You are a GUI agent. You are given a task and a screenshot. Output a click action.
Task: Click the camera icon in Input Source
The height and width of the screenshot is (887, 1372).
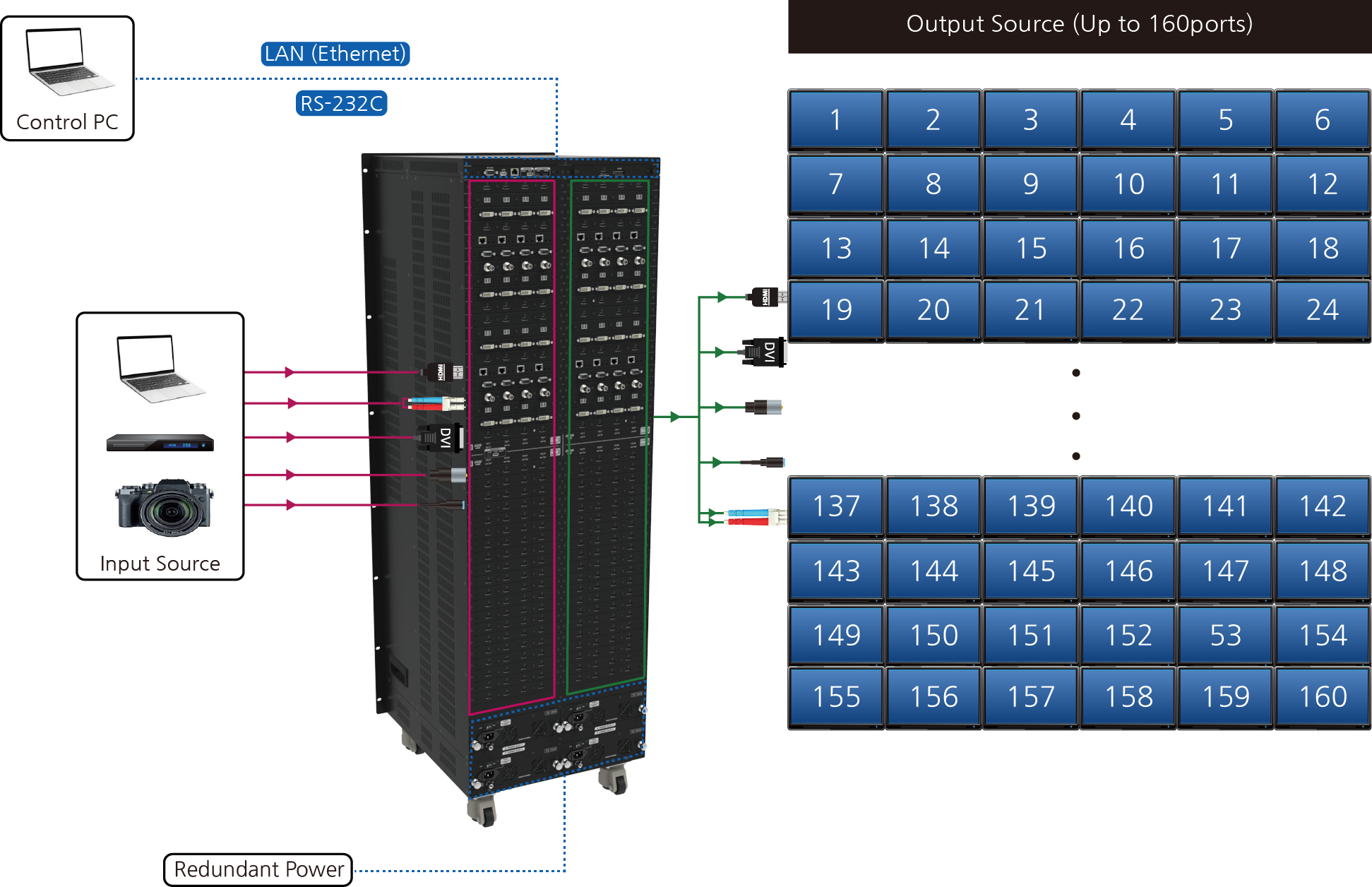coord(165,508)
